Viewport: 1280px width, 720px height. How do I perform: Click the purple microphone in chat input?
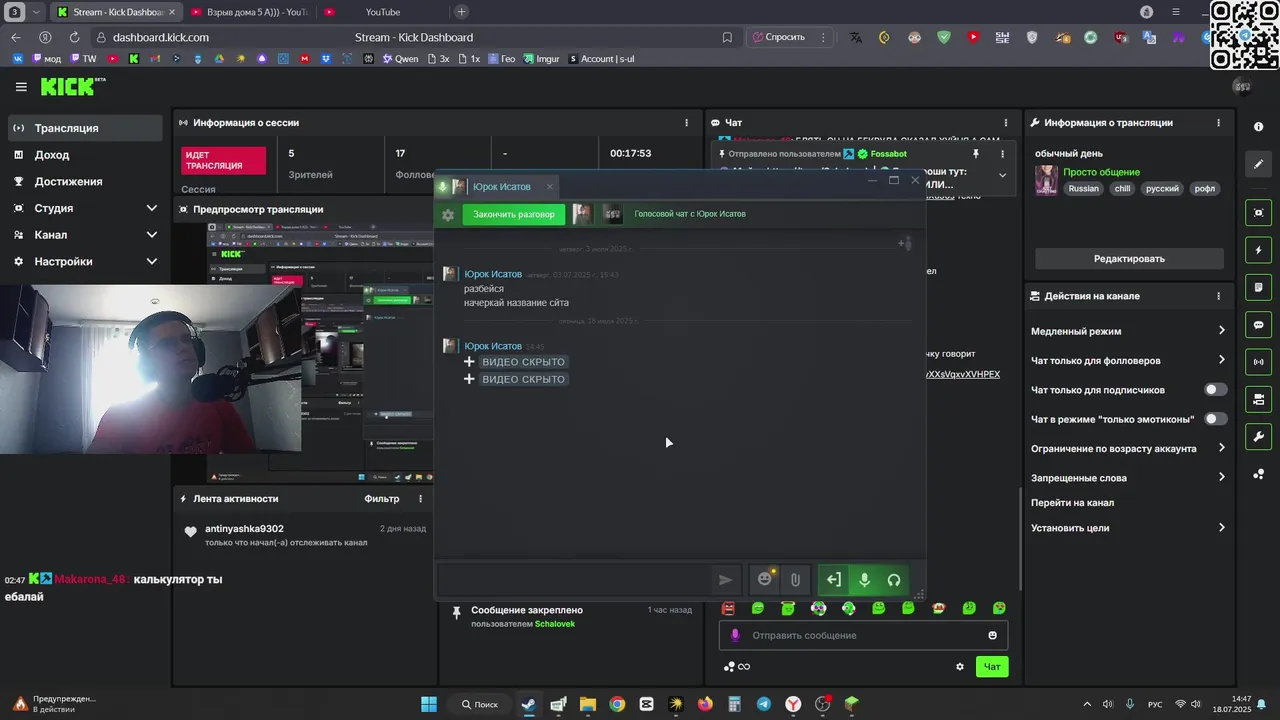(x=735, y=635)
